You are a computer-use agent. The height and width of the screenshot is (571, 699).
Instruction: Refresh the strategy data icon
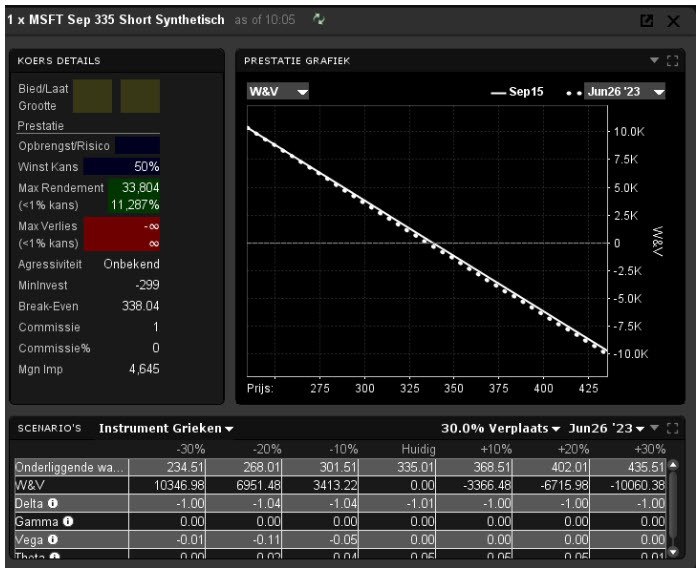[x=318, y=19]
